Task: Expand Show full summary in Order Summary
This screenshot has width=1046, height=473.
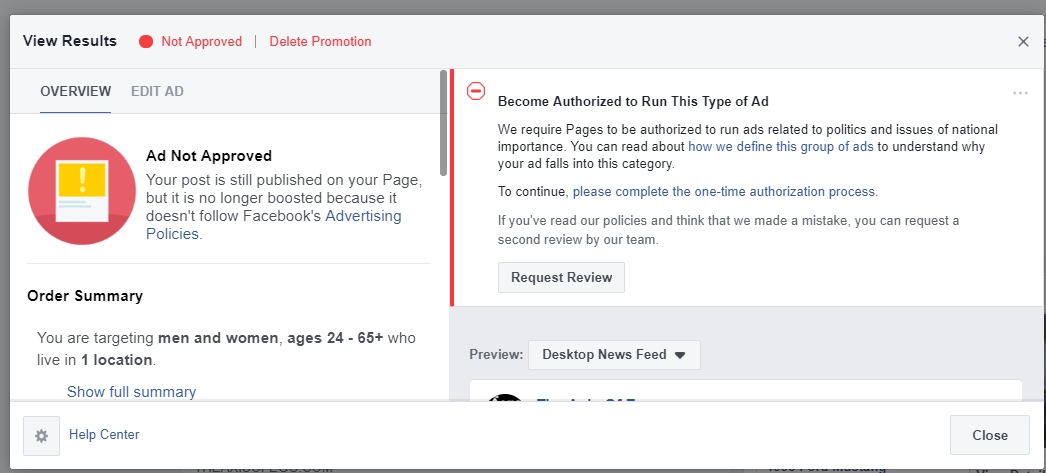Action: point(131,392)
